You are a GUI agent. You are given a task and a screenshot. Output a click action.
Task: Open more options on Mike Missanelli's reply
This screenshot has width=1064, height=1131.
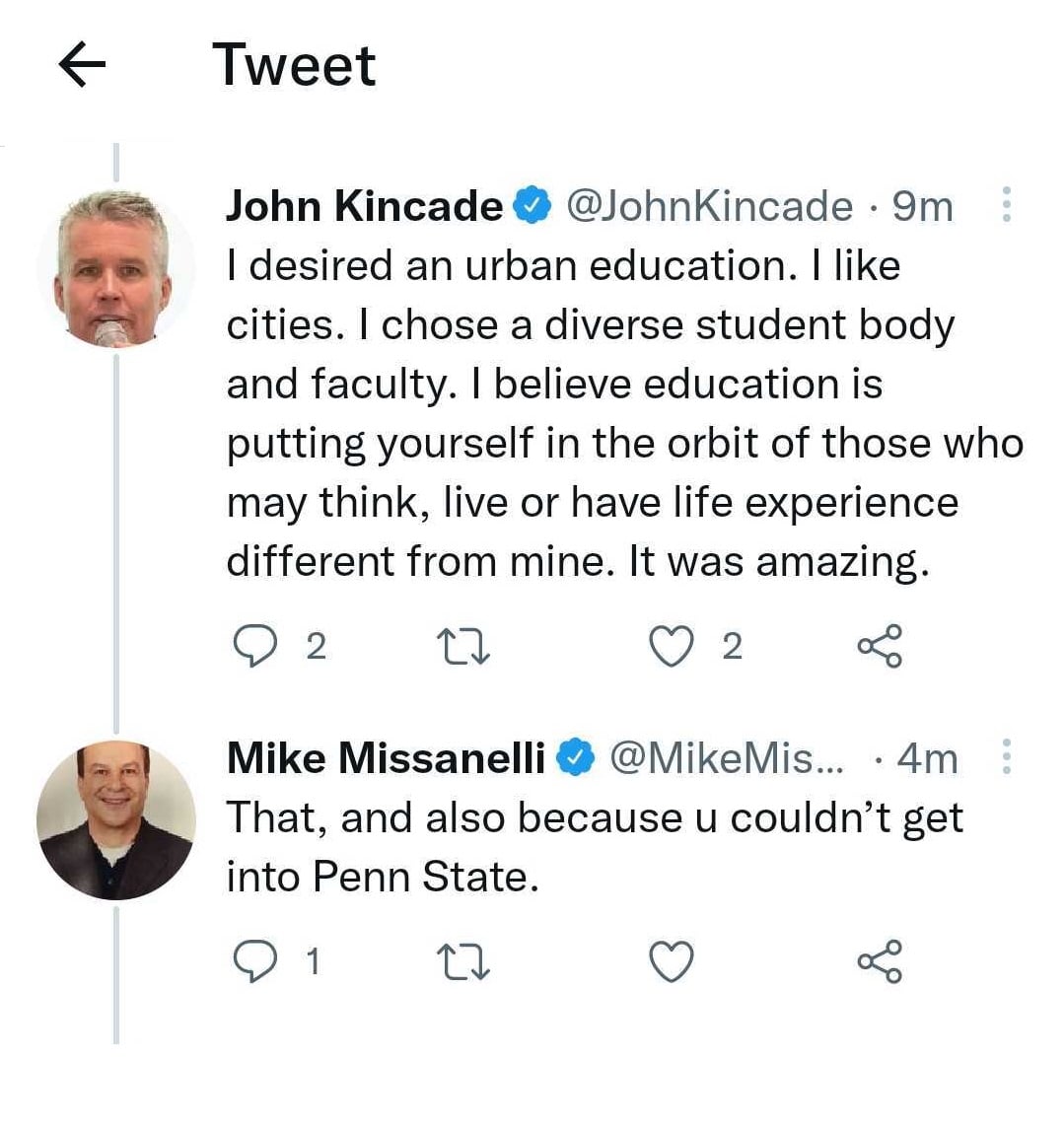click(1007, 757)
